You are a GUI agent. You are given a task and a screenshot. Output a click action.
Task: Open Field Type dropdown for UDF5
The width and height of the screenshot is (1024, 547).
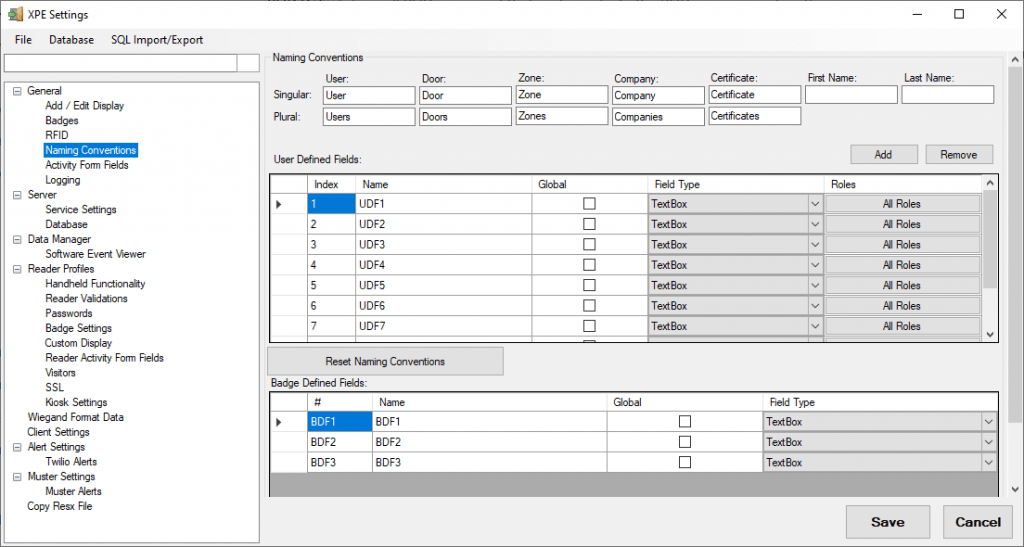(814, 285)
